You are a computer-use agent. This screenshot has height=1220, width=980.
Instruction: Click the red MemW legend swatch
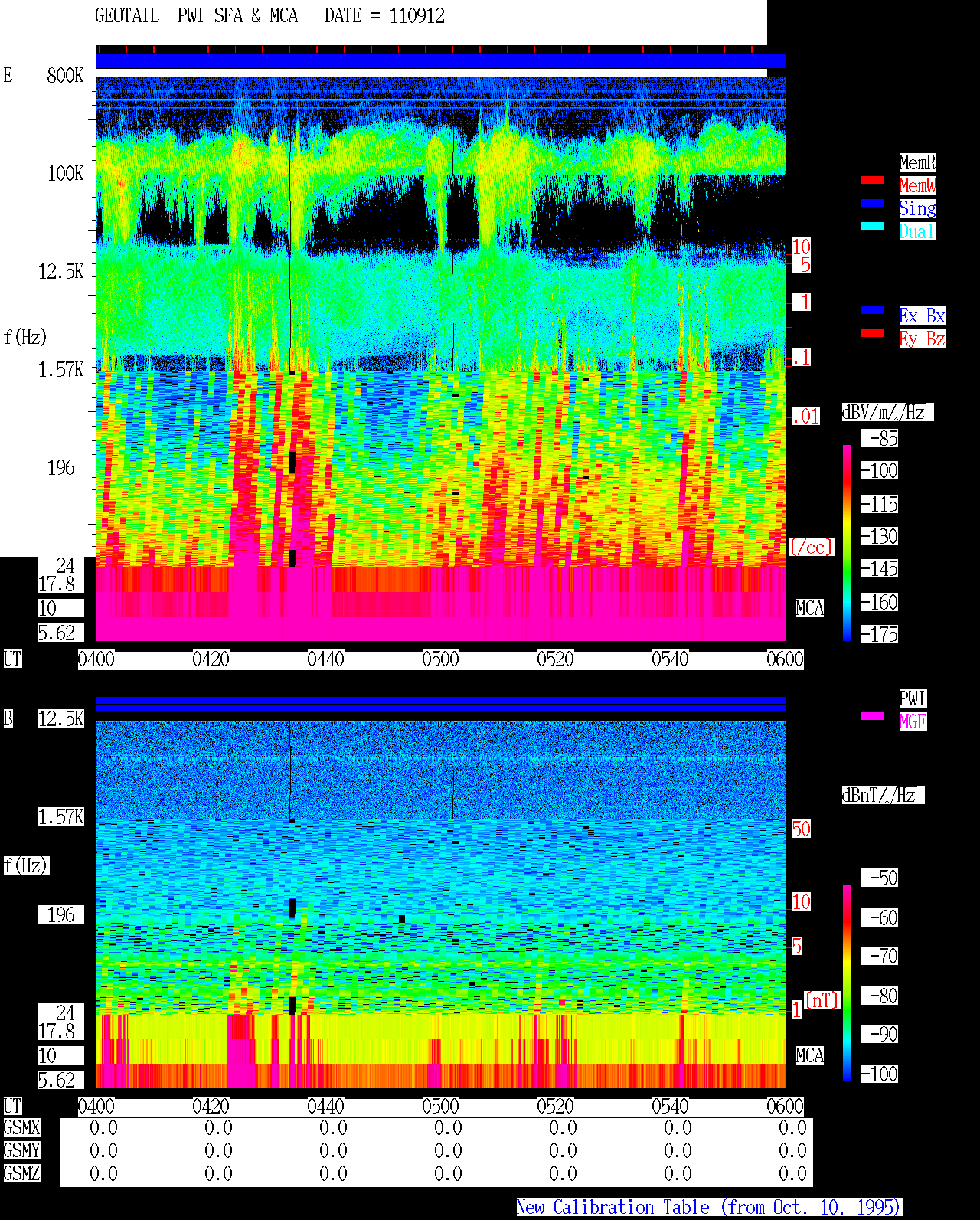tap(873, 181)
